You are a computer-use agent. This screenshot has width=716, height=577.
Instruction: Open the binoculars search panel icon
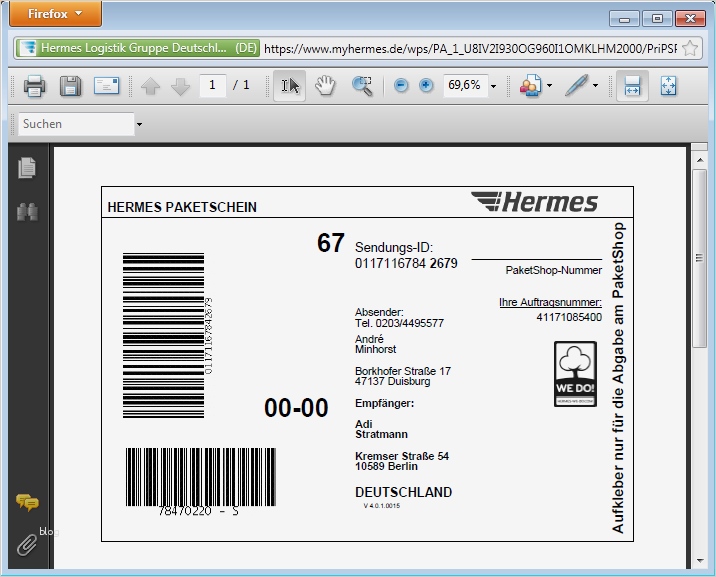point(27,212)
